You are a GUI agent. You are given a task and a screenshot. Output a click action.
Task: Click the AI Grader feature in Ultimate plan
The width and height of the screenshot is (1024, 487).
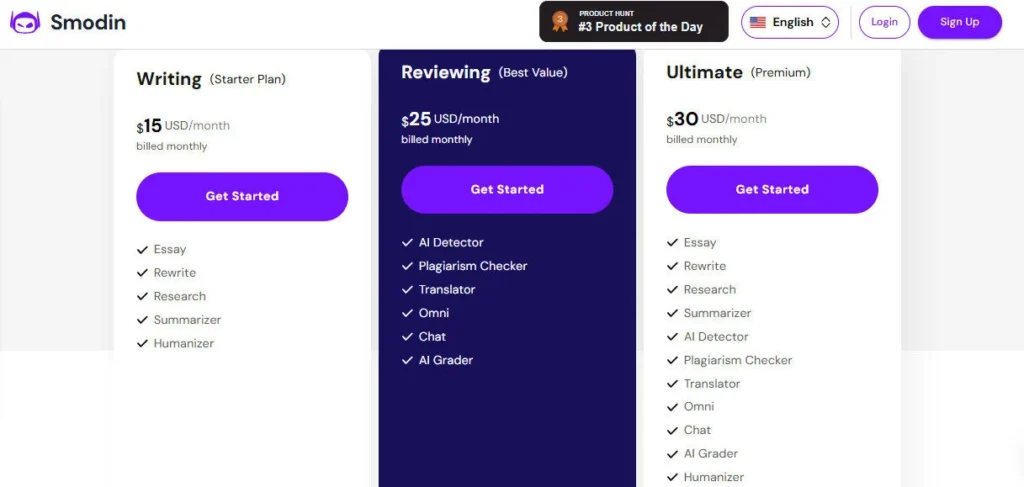[710, 454]
